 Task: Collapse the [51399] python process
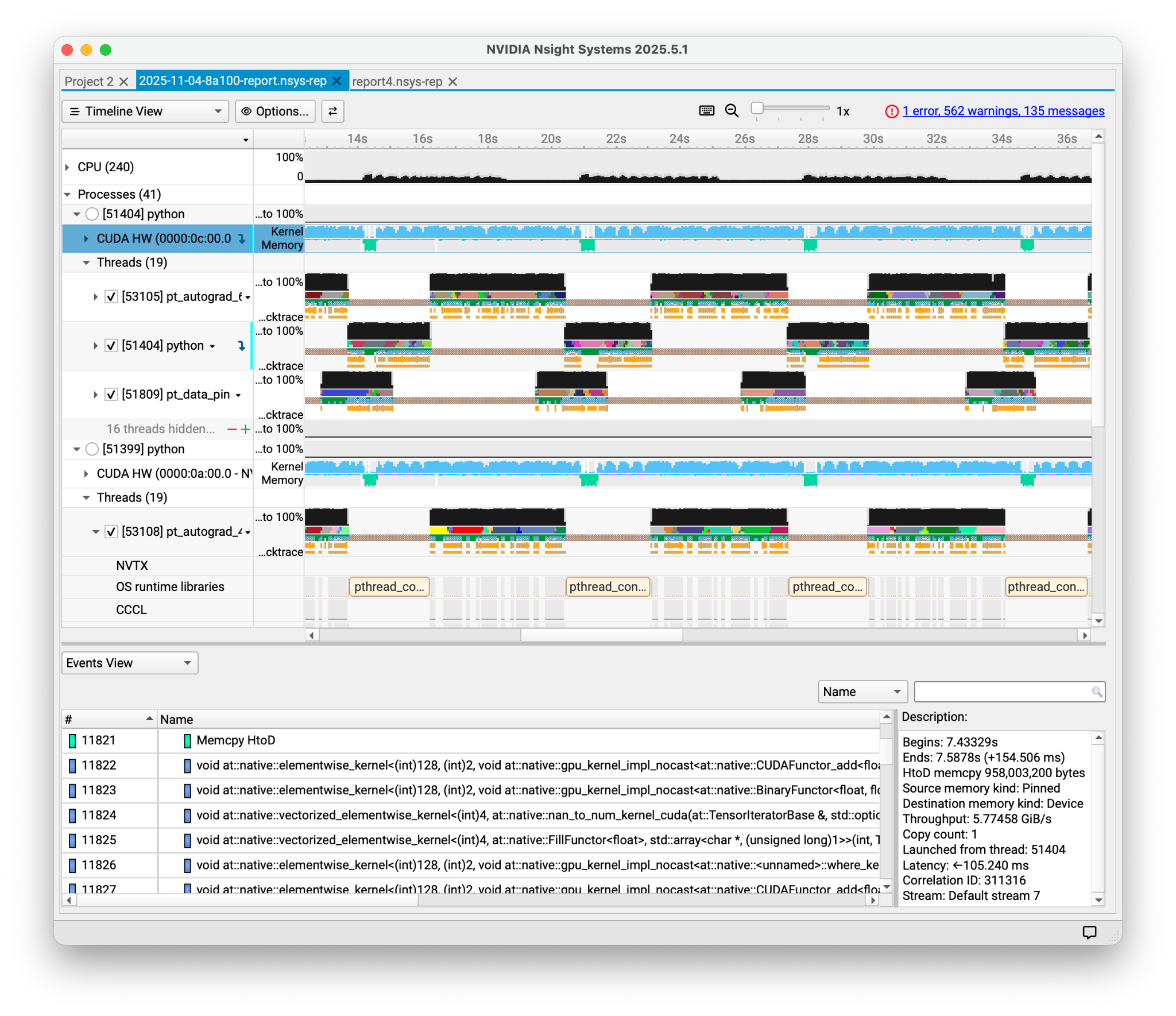(76, 449)
